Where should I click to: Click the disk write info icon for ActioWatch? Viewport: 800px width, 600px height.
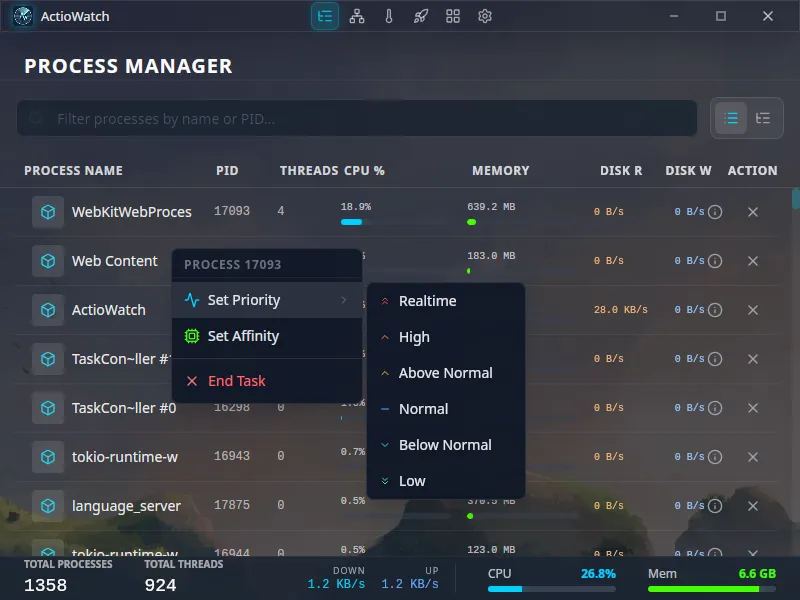[717, 310]
